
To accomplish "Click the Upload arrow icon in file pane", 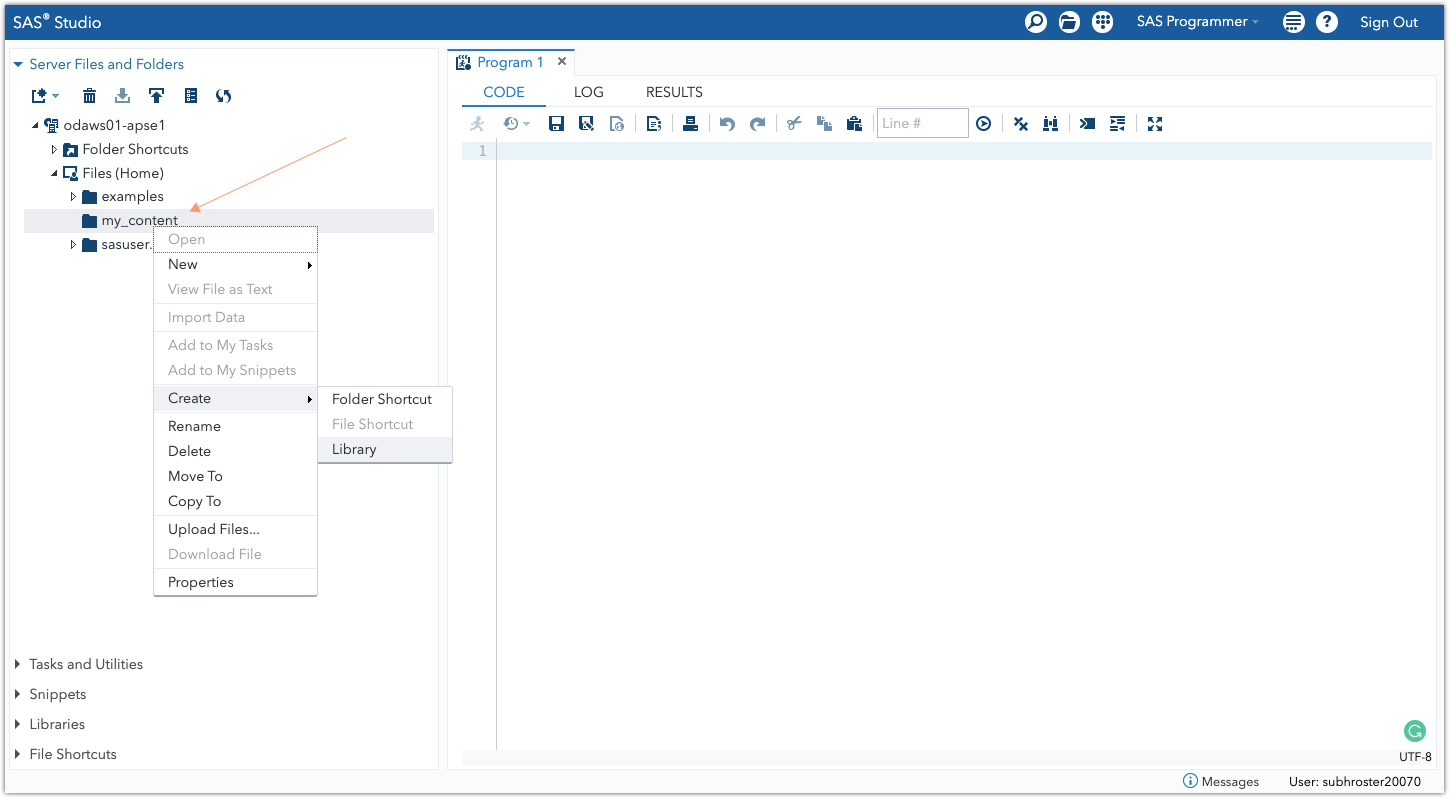I will (x=157, y=96).
